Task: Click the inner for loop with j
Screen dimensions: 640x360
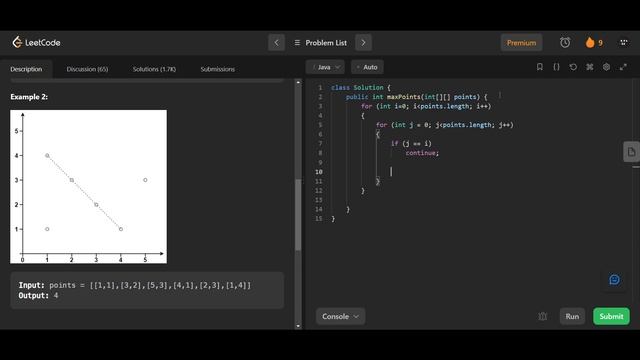Action: tap(444, 125)
